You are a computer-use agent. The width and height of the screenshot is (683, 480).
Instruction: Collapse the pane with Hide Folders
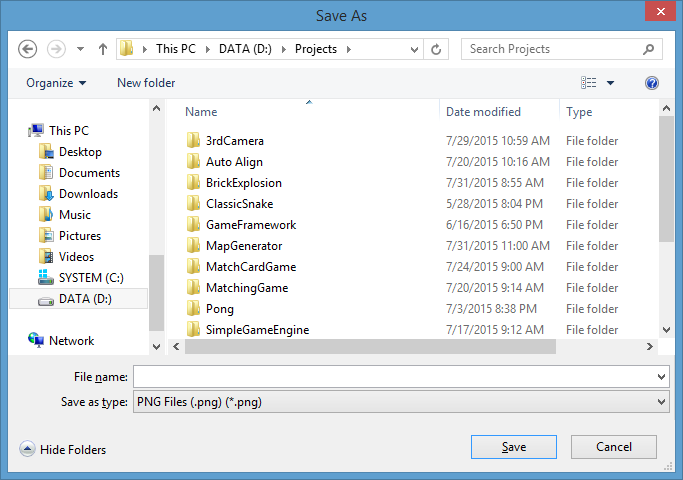[x=63, y=449]
